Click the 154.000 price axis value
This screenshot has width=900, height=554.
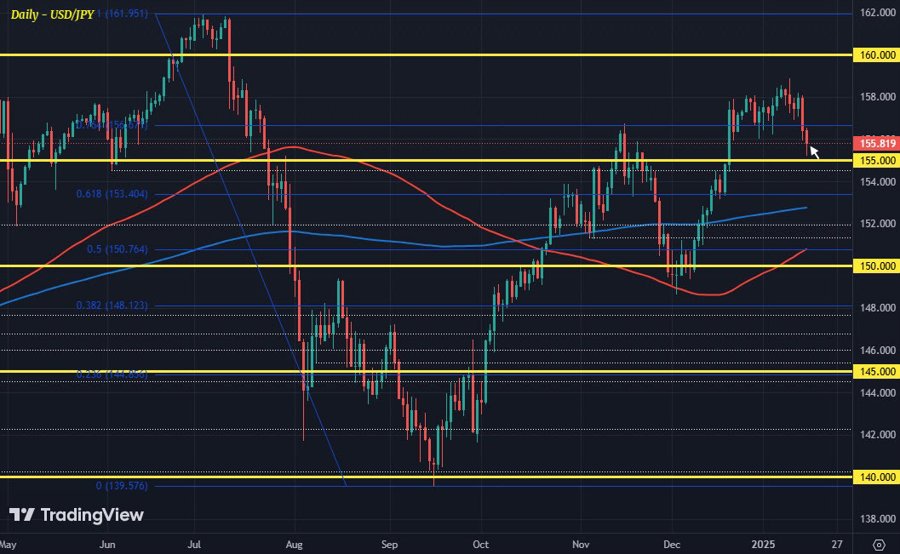(x=878, y=182)
